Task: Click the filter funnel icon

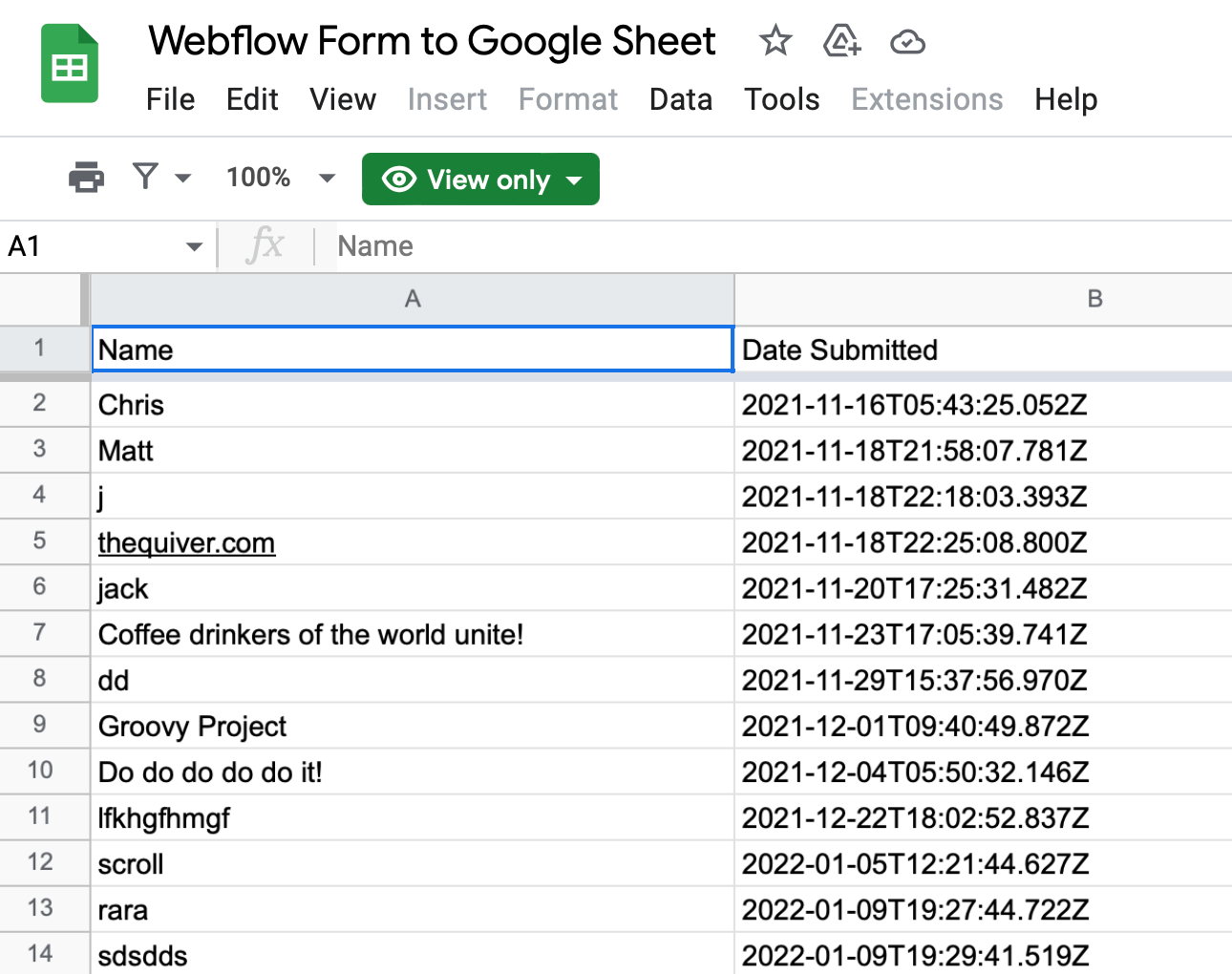Action: tap(145, 177)
